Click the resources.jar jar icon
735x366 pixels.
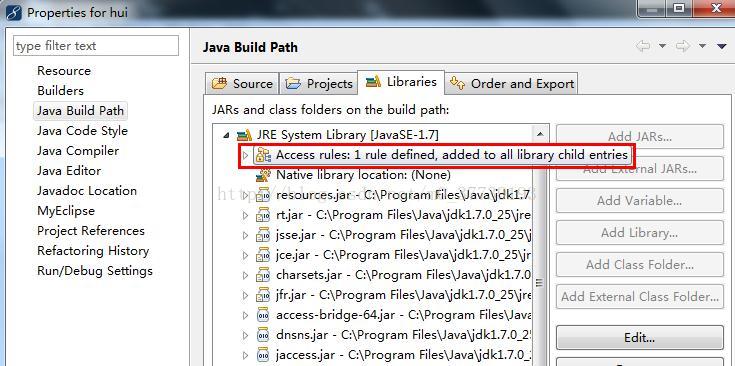pyautogui.click(x=263, y=194)
